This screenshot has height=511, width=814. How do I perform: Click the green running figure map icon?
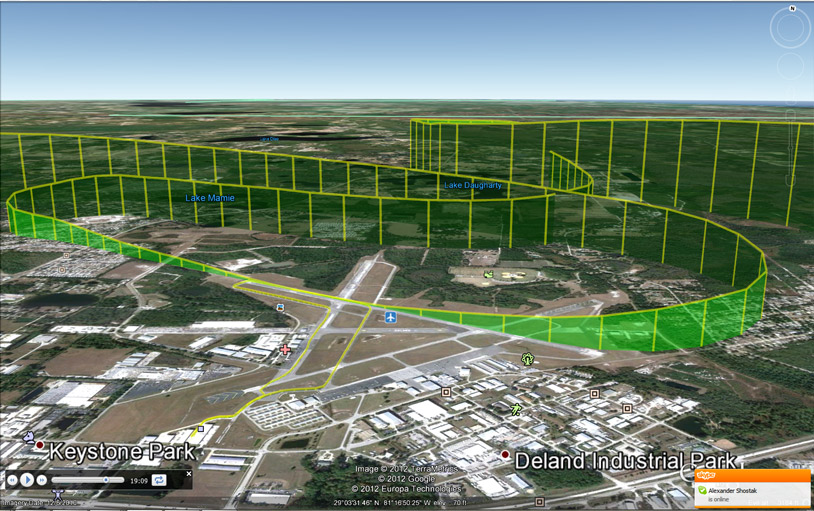tap(516, 409)
